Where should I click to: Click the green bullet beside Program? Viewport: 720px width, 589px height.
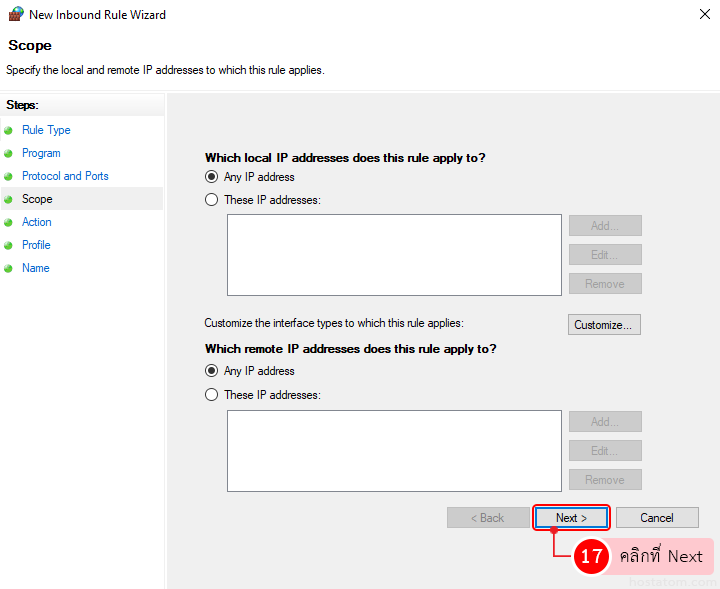[x=9, y=153]
